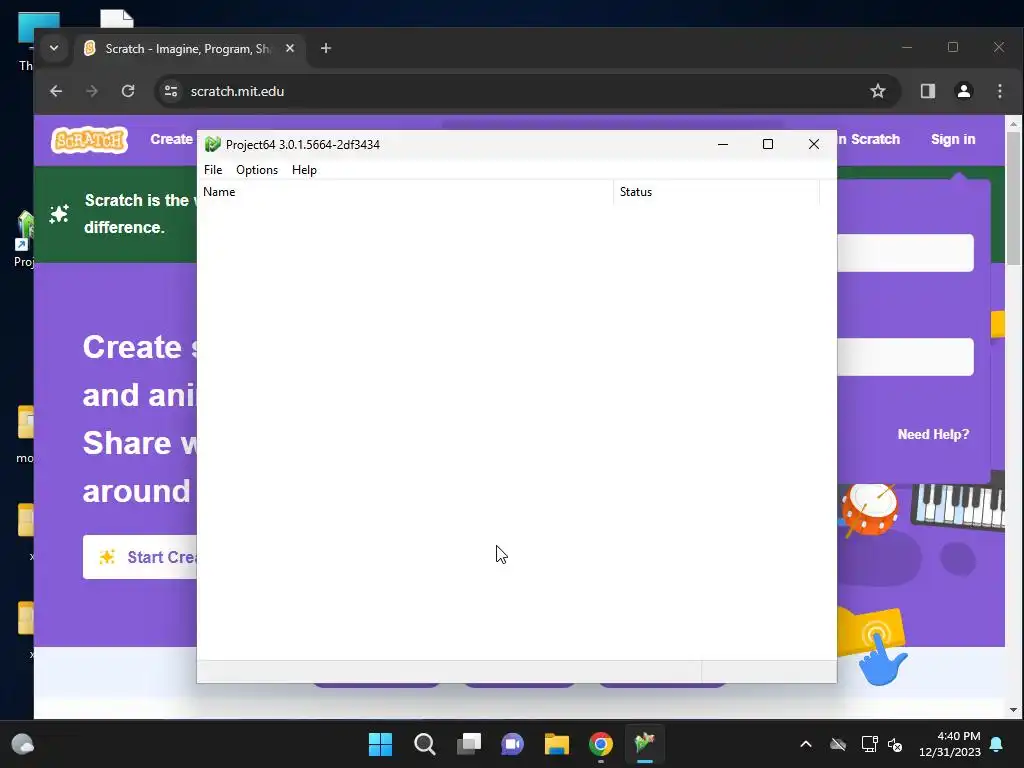The image size is (1024, 768).
Task: Click the scroll down arrow in Chrome
Action: click(1014, 710)
